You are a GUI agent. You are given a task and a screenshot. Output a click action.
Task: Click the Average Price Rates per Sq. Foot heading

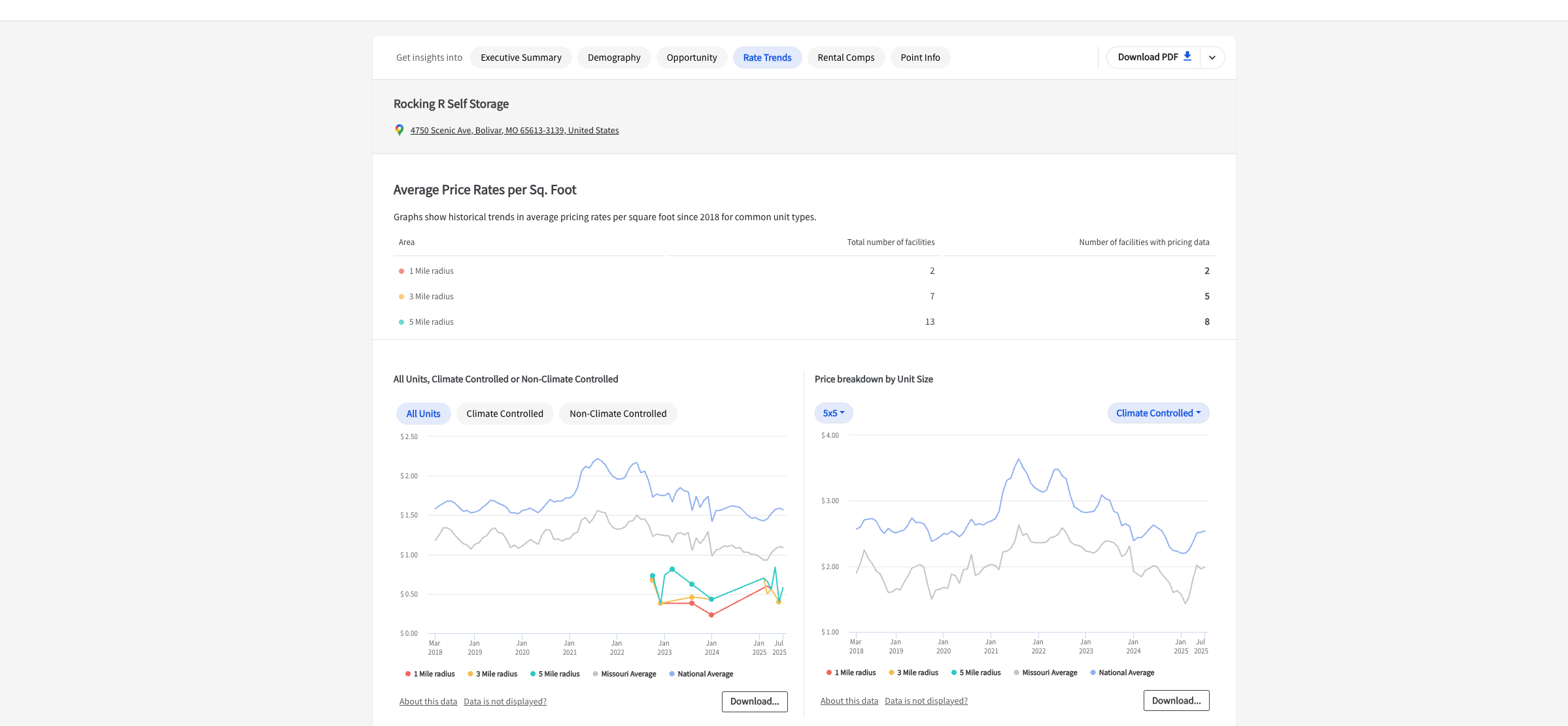click(485, 190)
